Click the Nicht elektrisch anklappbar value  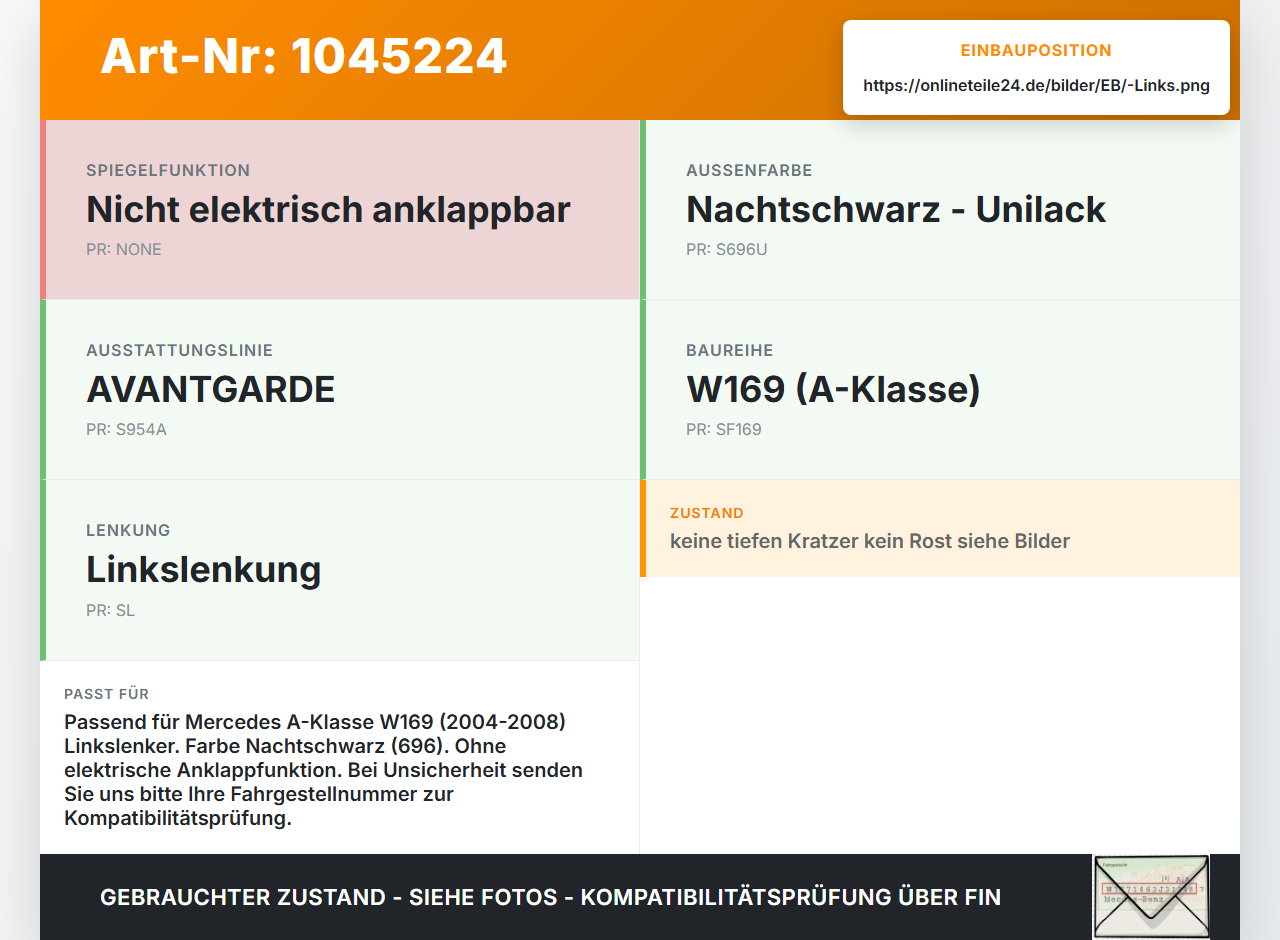coord(328,209)
